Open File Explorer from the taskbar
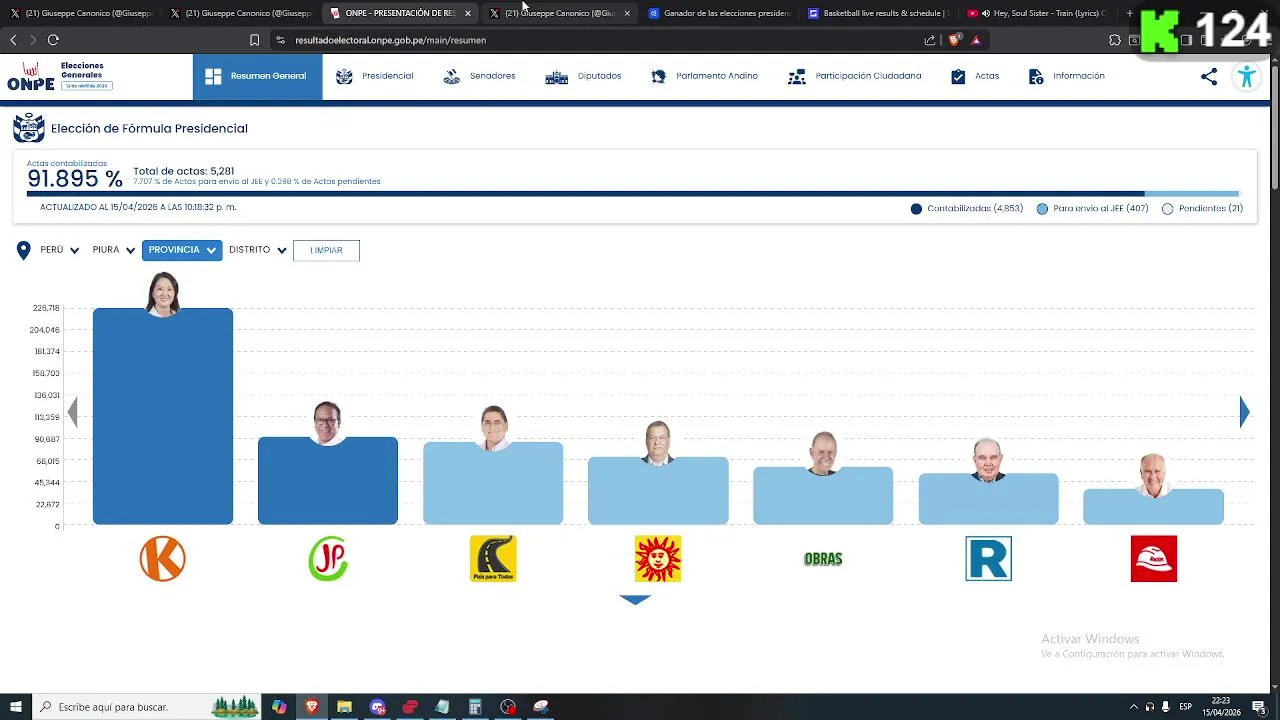The image size is (1280, 720). pyautogui.click(x=344, y=707)
